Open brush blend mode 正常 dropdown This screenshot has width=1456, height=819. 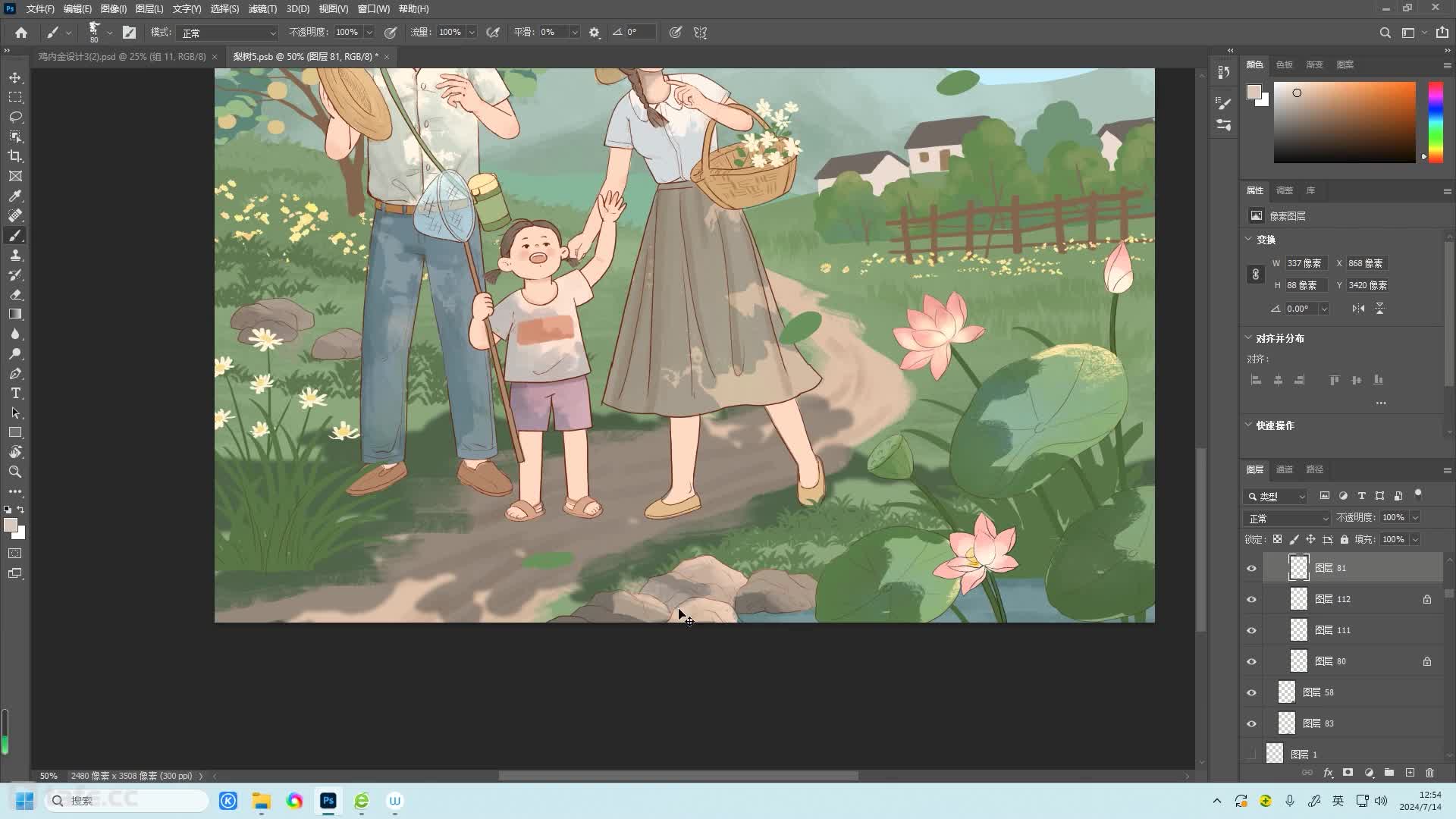(228, 33)
